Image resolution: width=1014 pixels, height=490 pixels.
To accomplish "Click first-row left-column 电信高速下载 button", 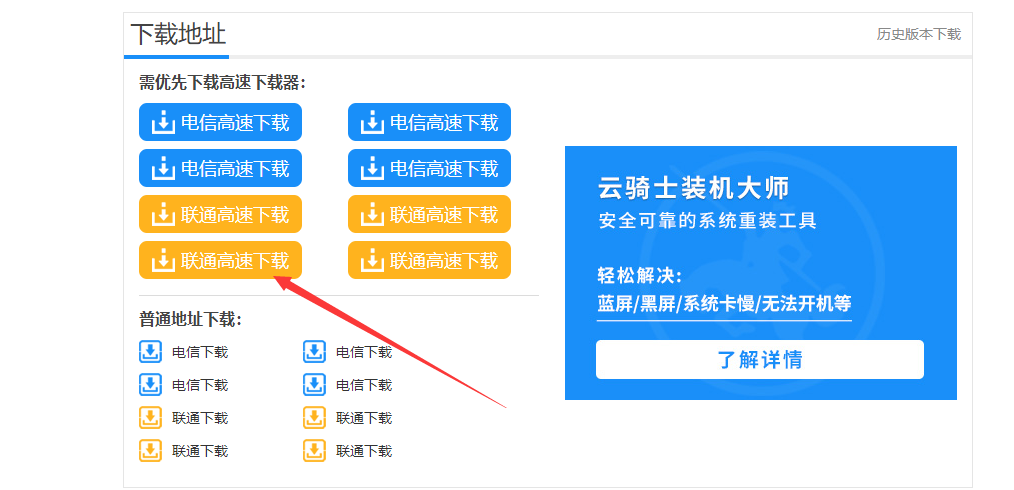I will point(221,122).
